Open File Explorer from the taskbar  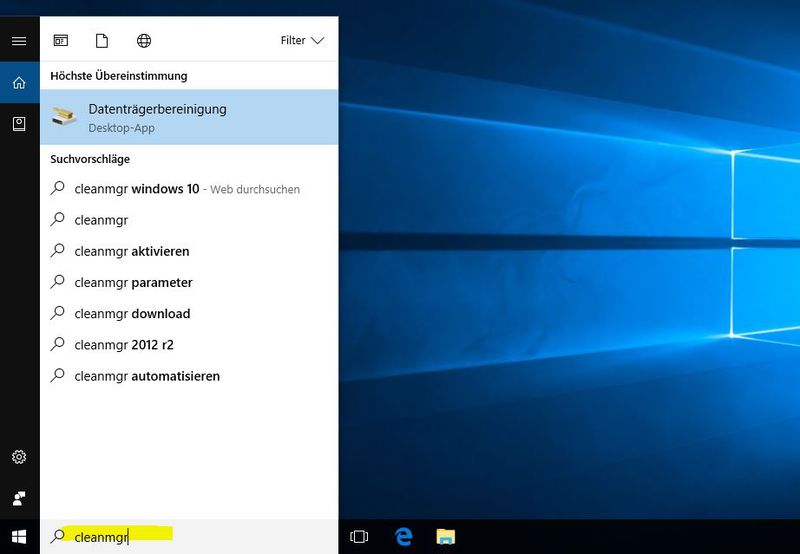coord(445,537)
